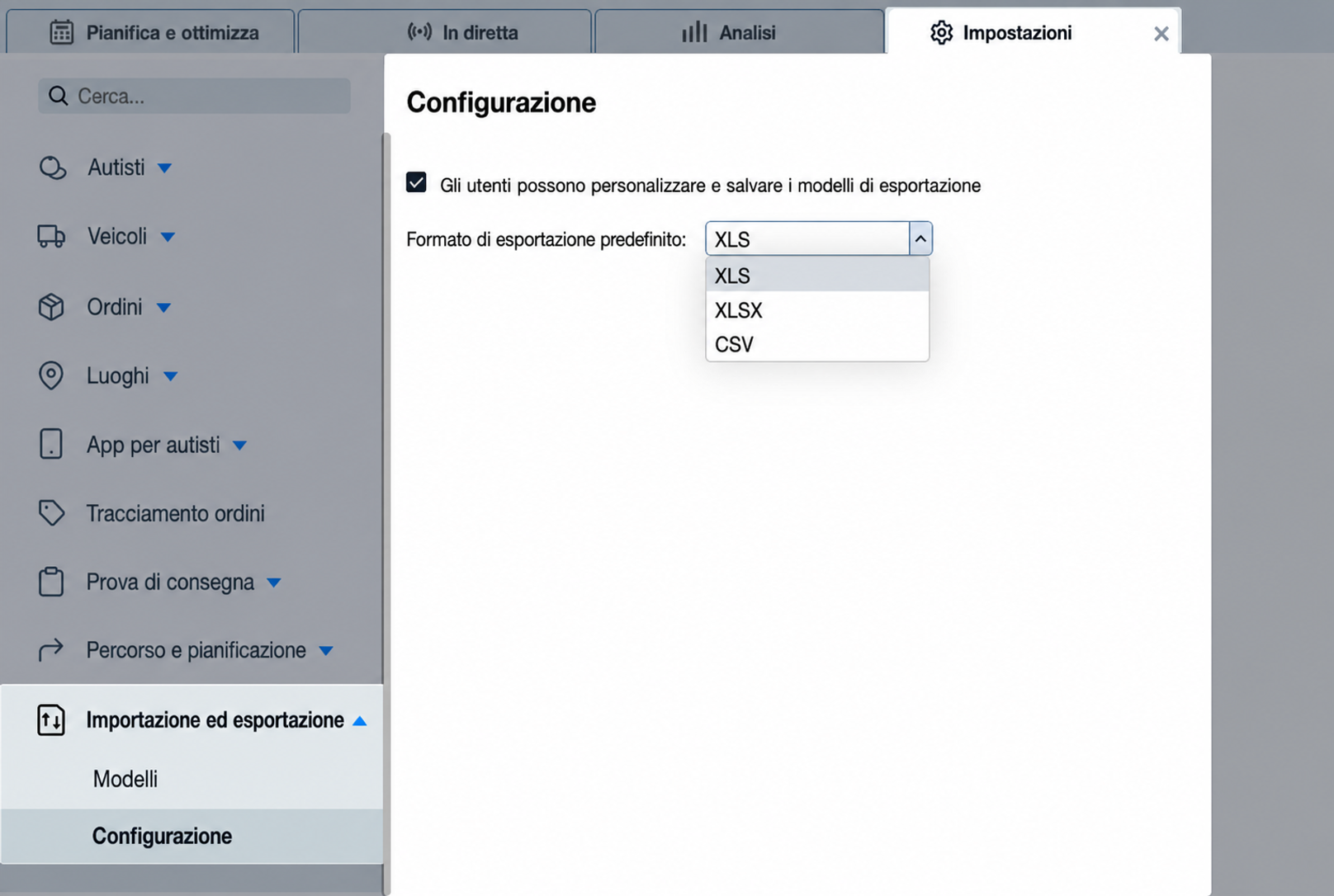This screenshot has width=1334, height=896.
Task: Click the Autisti drivers icon in sidebar
Action: point(52,167)
